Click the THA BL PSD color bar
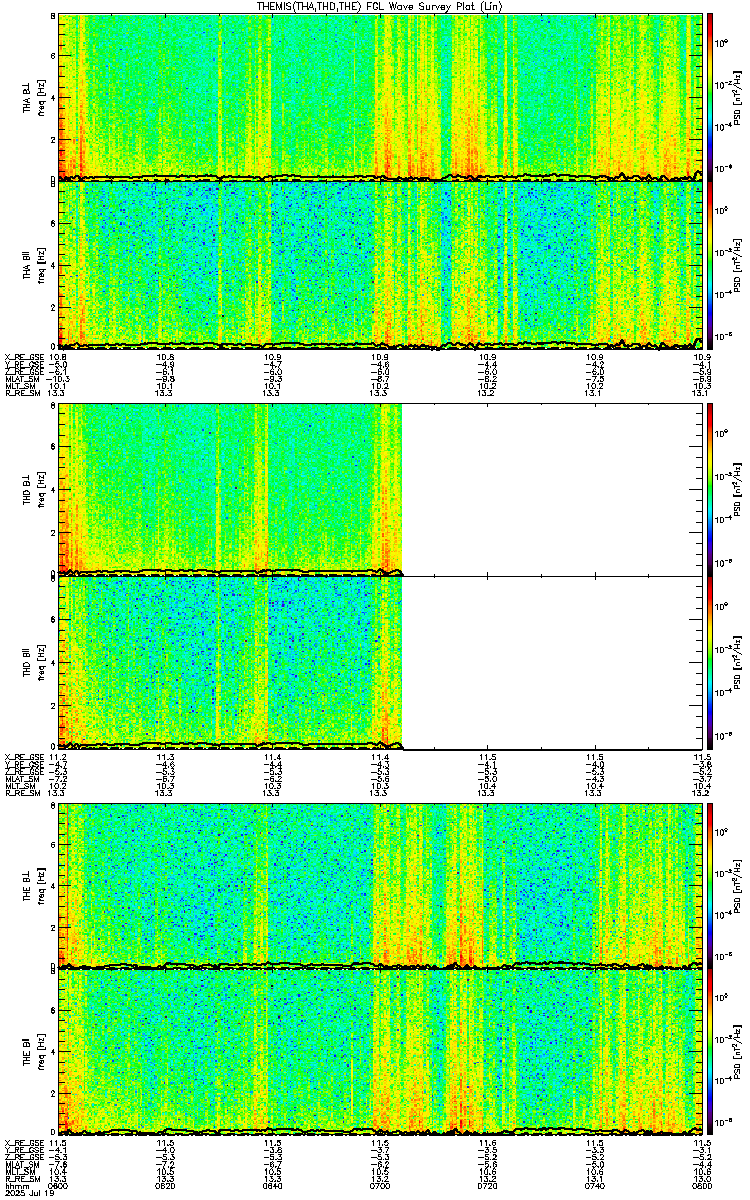Image resolution: width=750 pixels, height=1200 pixels. pos(710,97)
